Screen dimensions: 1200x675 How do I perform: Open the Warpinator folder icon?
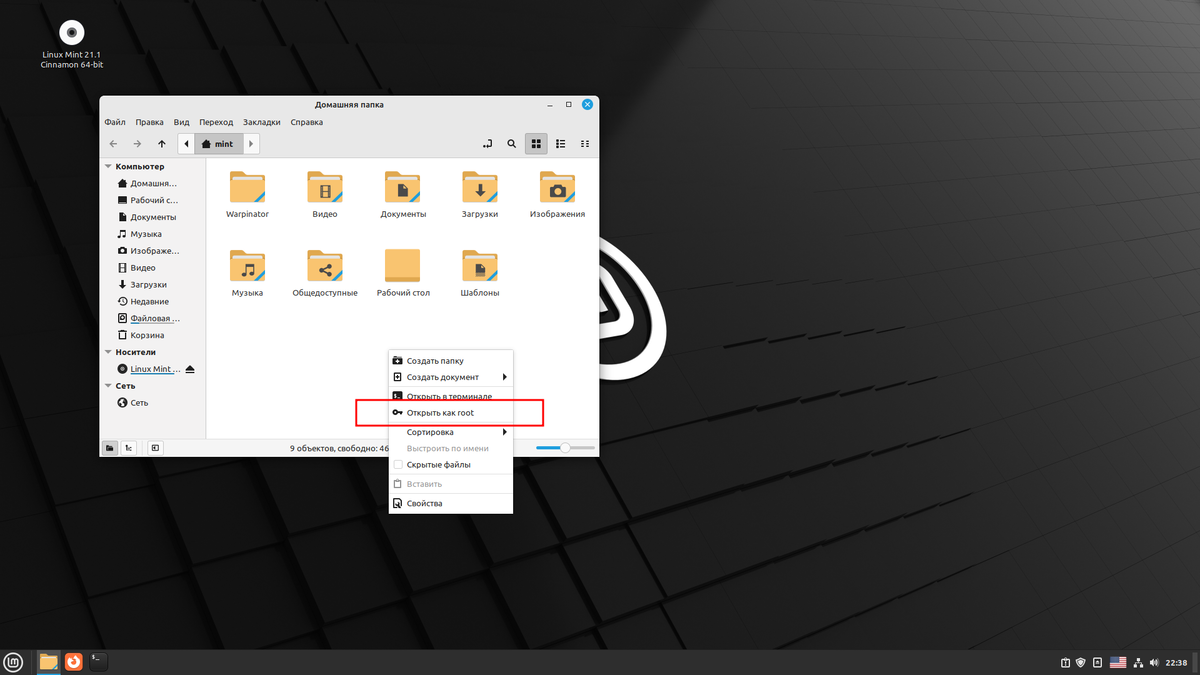(246, 187)
